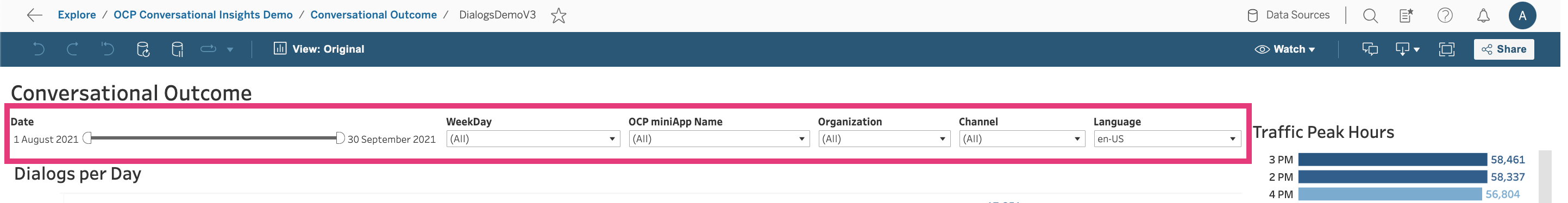The height and width of the screenshot is (203, 1568).
Task: Click the Refresh data source icon
Action: (x=143, y=49)
